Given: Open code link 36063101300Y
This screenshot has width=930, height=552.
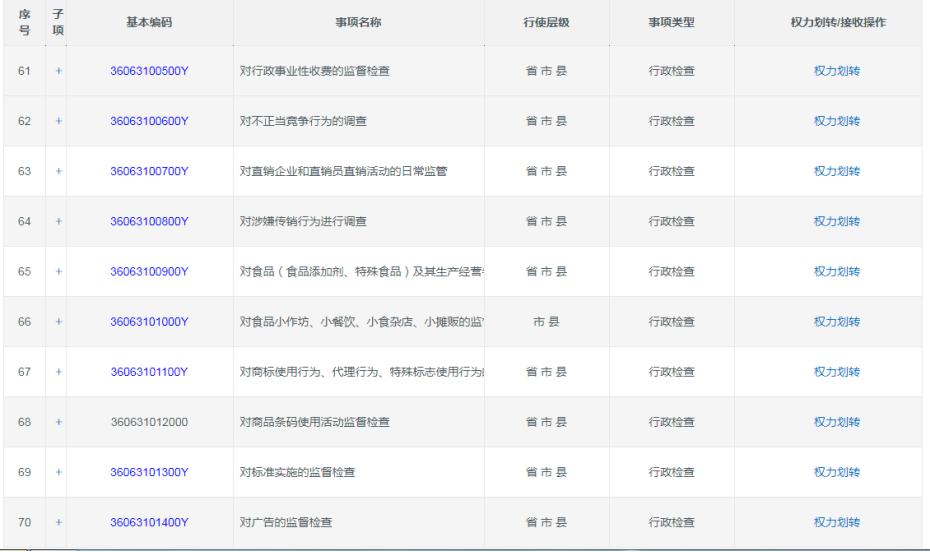Looking at the screenshot, I should pos(149,472).
